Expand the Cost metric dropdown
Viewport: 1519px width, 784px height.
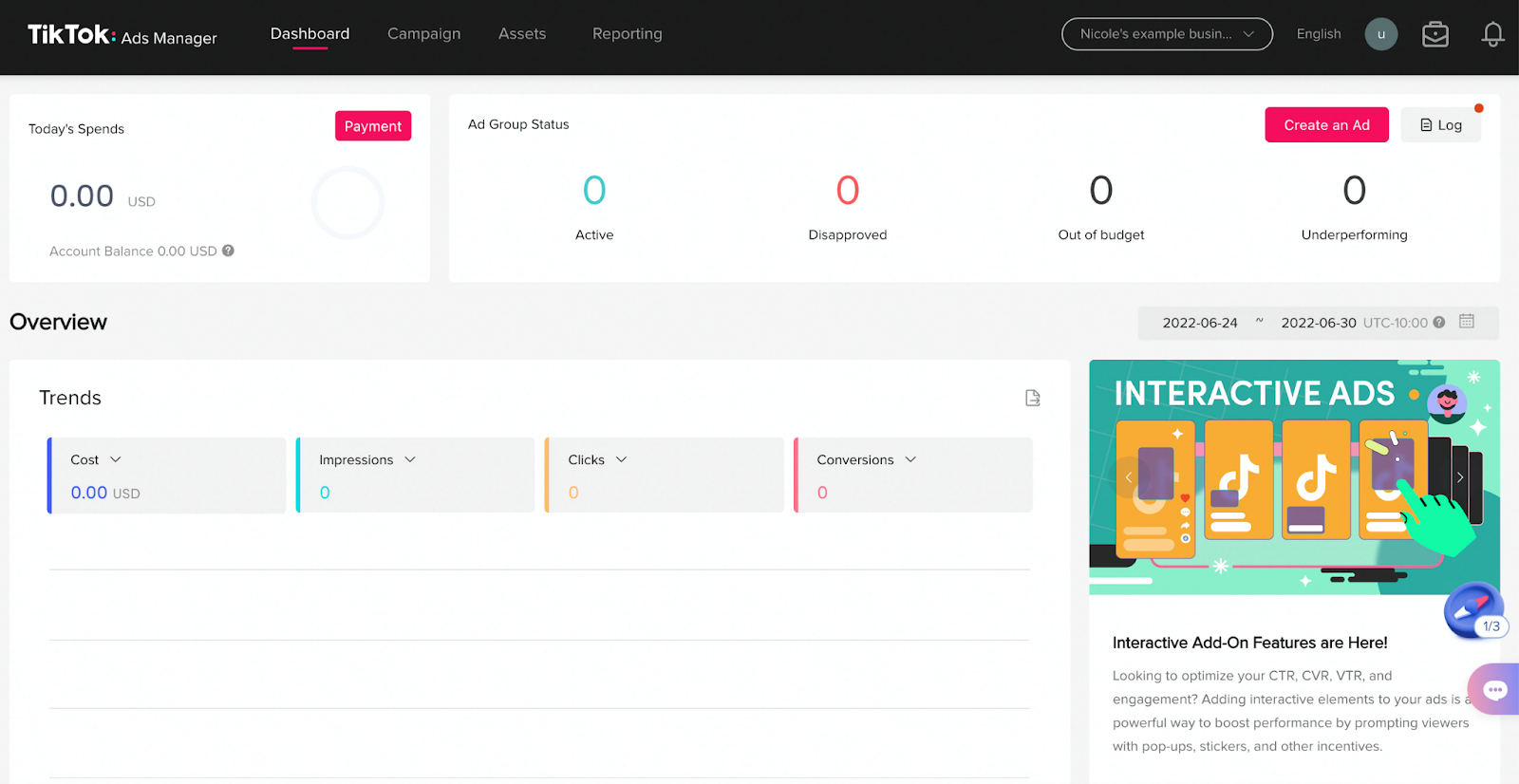pos(116,459)
